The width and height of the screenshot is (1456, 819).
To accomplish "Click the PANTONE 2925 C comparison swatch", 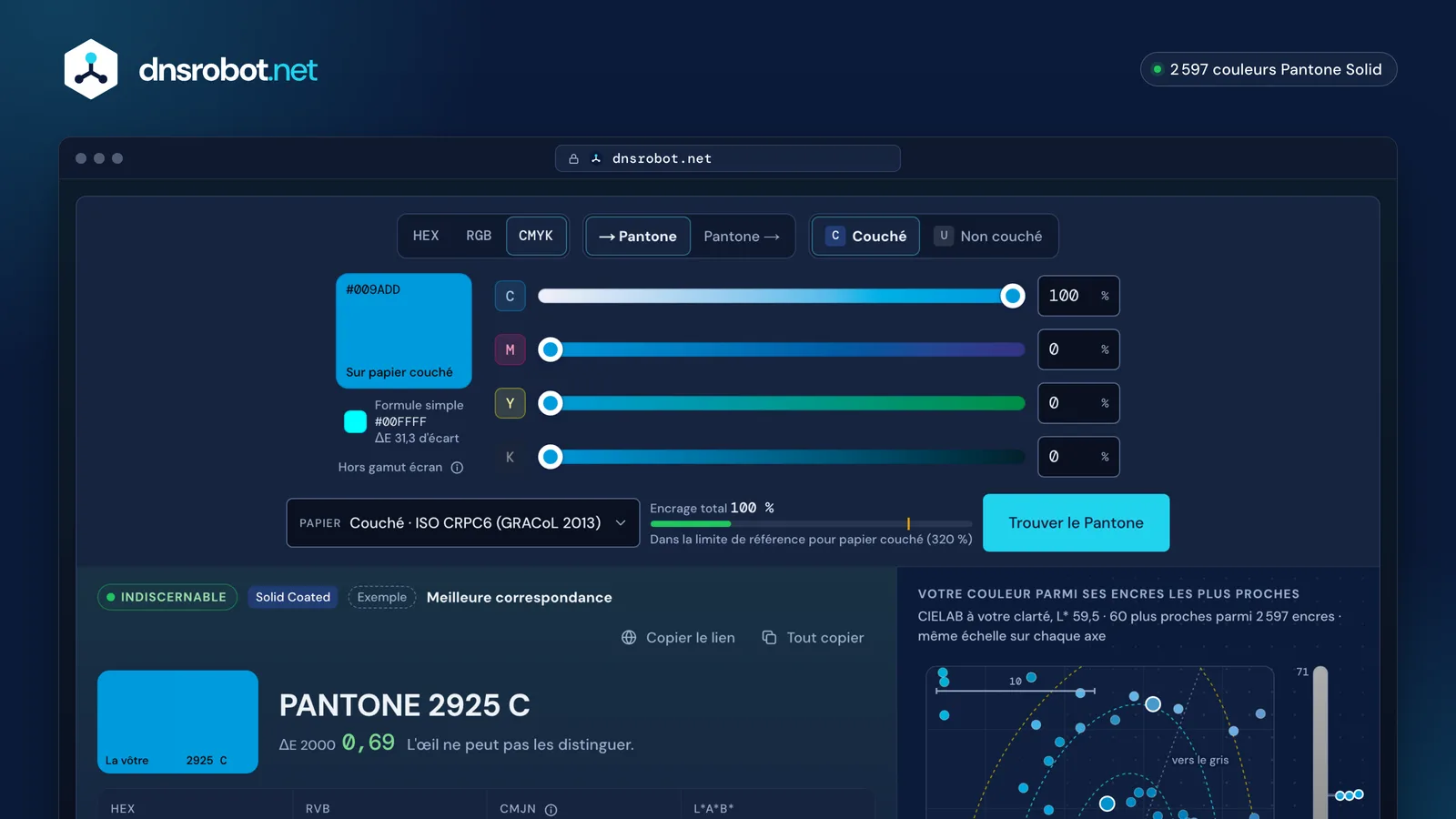I will (177, 722).
